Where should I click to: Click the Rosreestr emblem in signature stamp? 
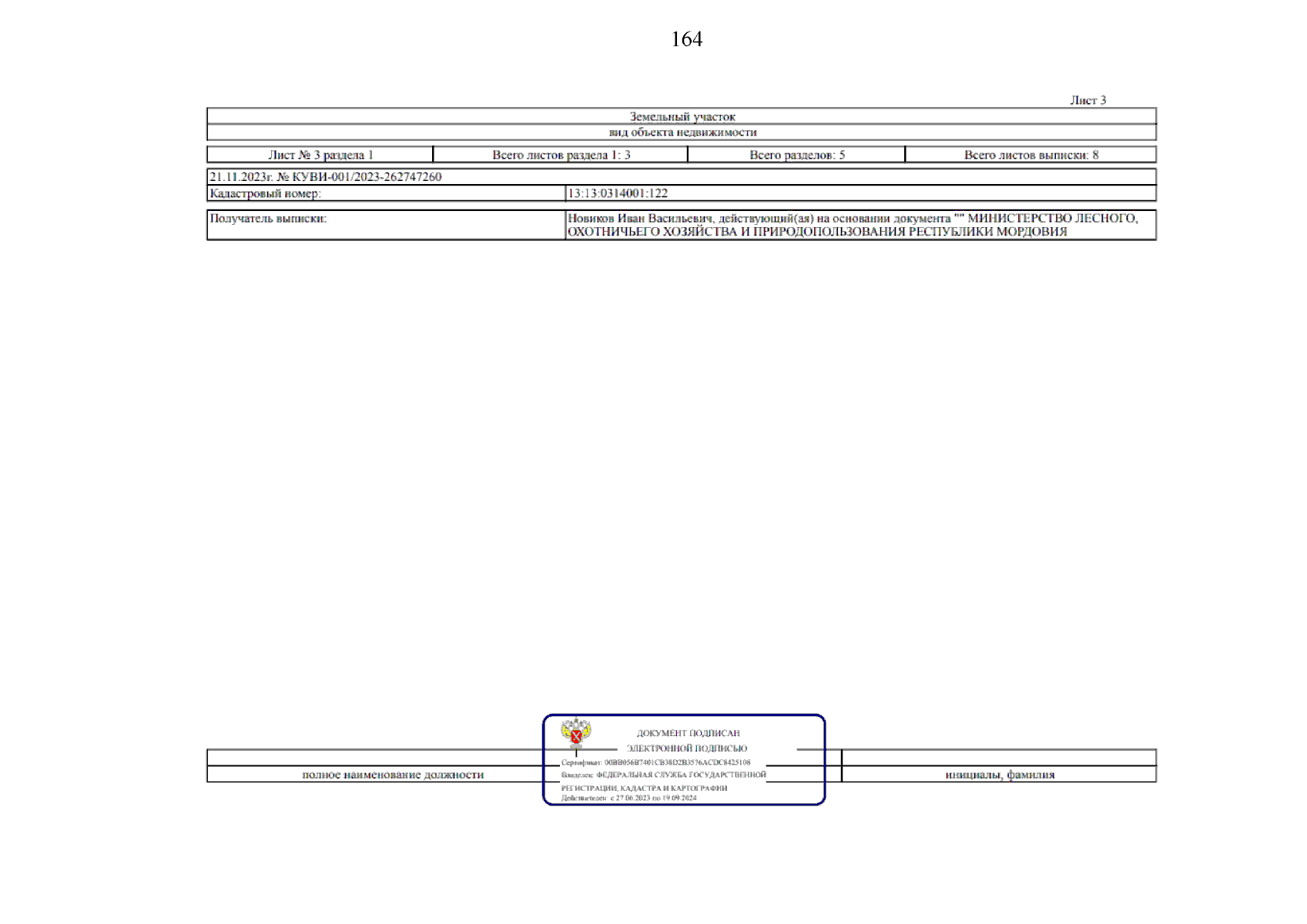pyautogui.click(x=575, y=734)
